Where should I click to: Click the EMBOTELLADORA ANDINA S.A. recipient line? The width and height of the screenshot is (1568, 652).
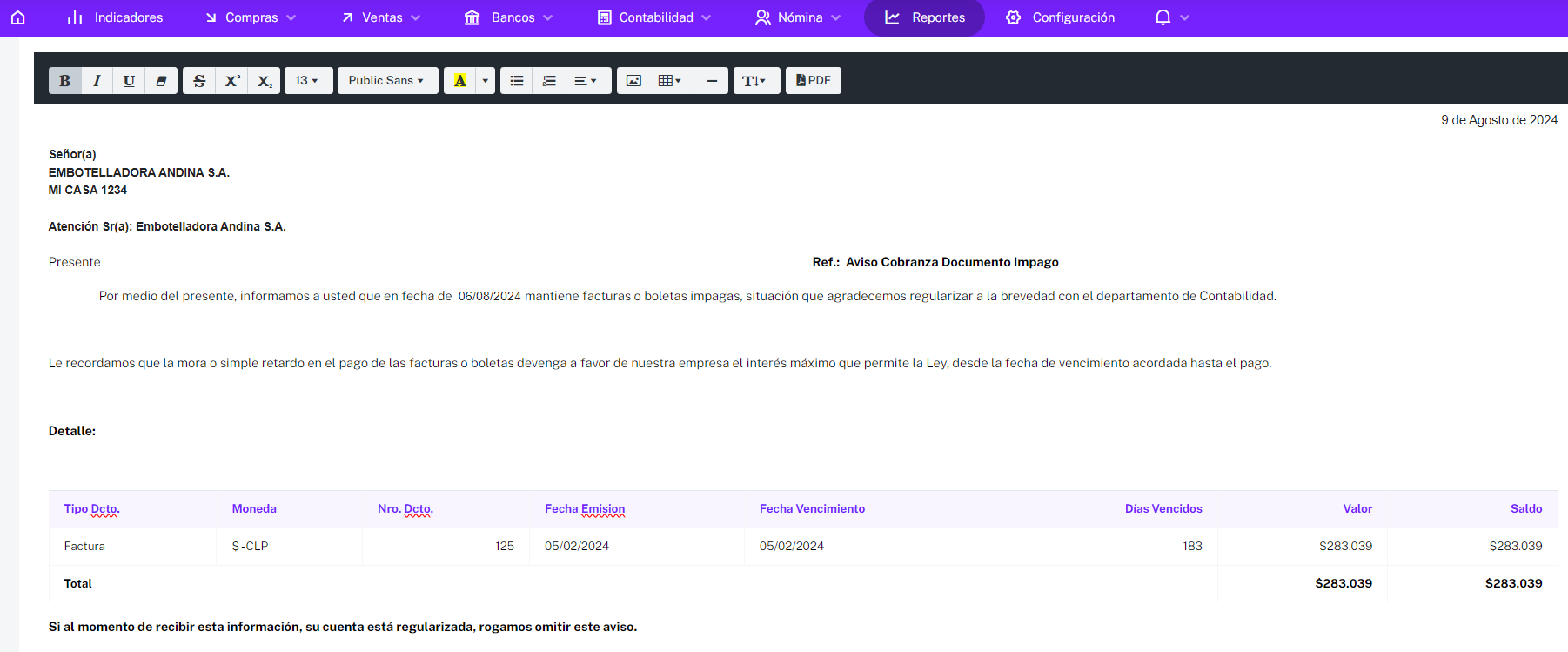(x=139, y=172)
